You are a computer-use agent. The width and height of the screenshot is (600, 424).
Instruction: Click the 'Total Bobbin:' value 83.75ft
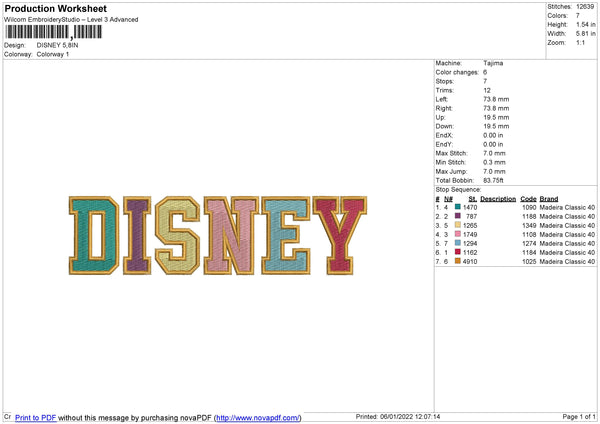pos(494,180)
